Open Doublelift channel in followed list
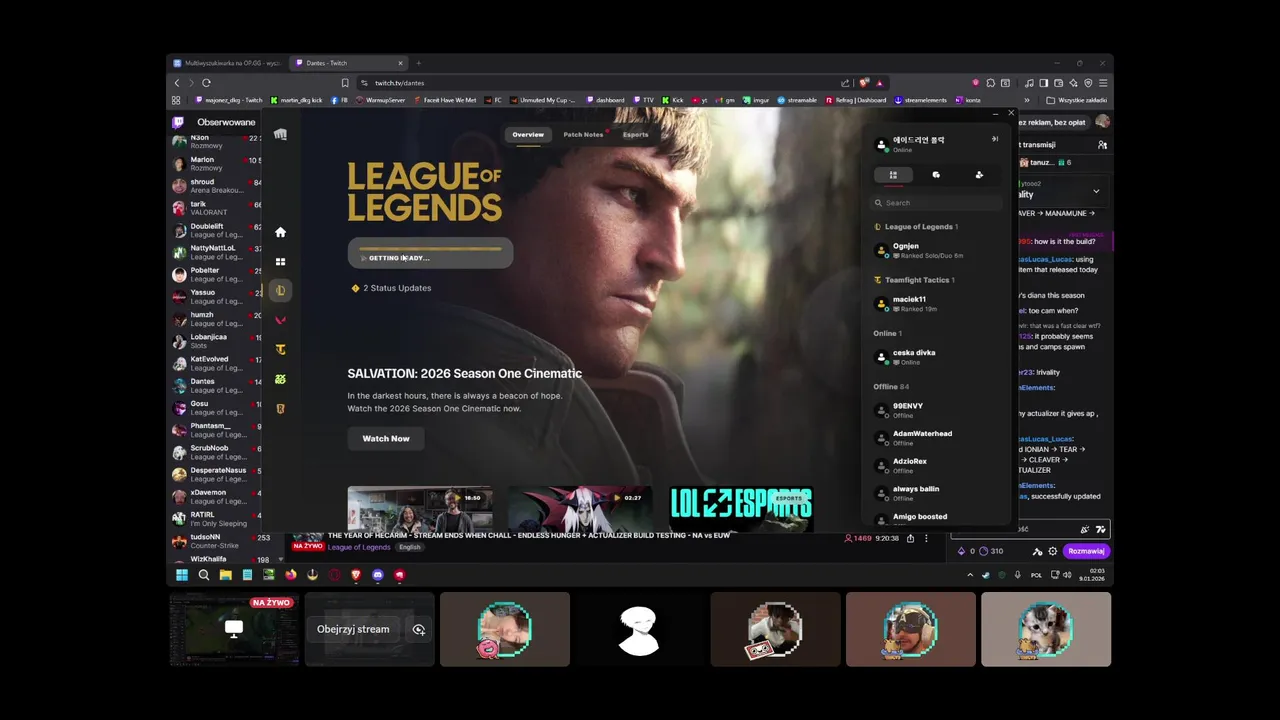Viewport: 1280px width, 720px height. tap(215, 230)
